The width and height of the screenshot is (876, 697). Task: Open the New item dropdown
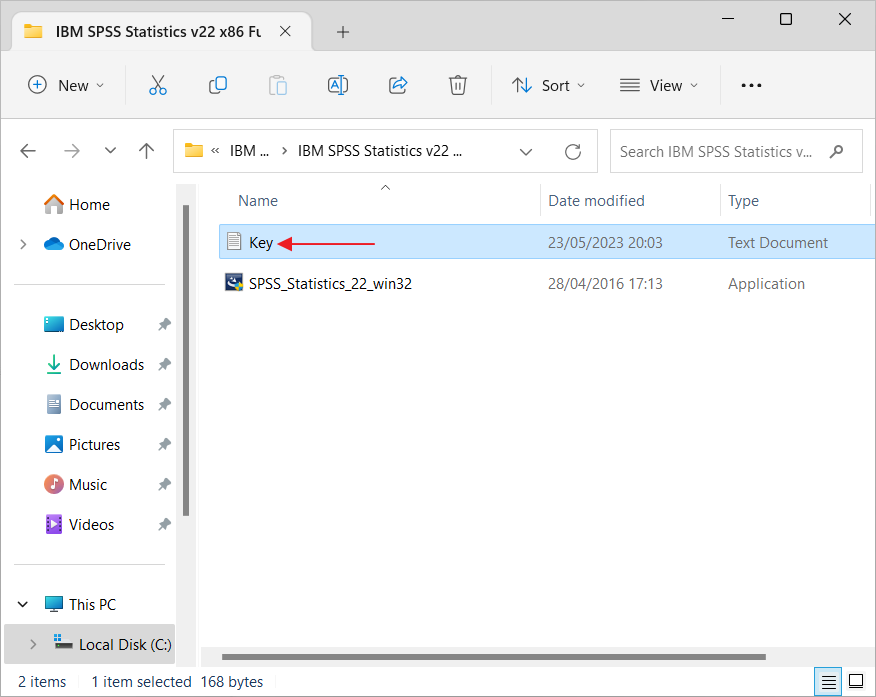pos(66,86)
